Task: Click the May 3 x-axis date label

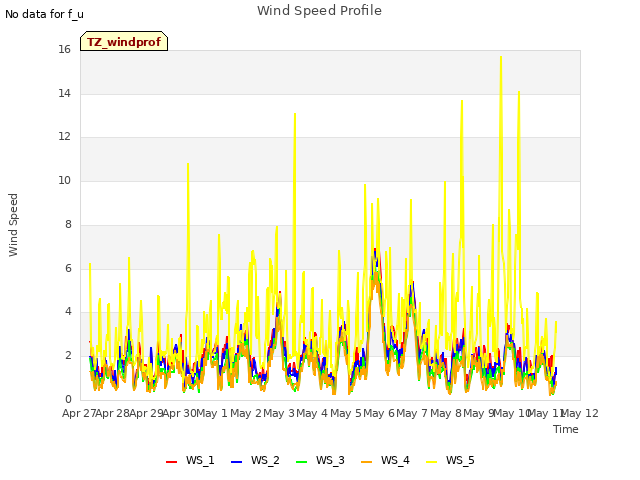Action: tap(279, 413)
